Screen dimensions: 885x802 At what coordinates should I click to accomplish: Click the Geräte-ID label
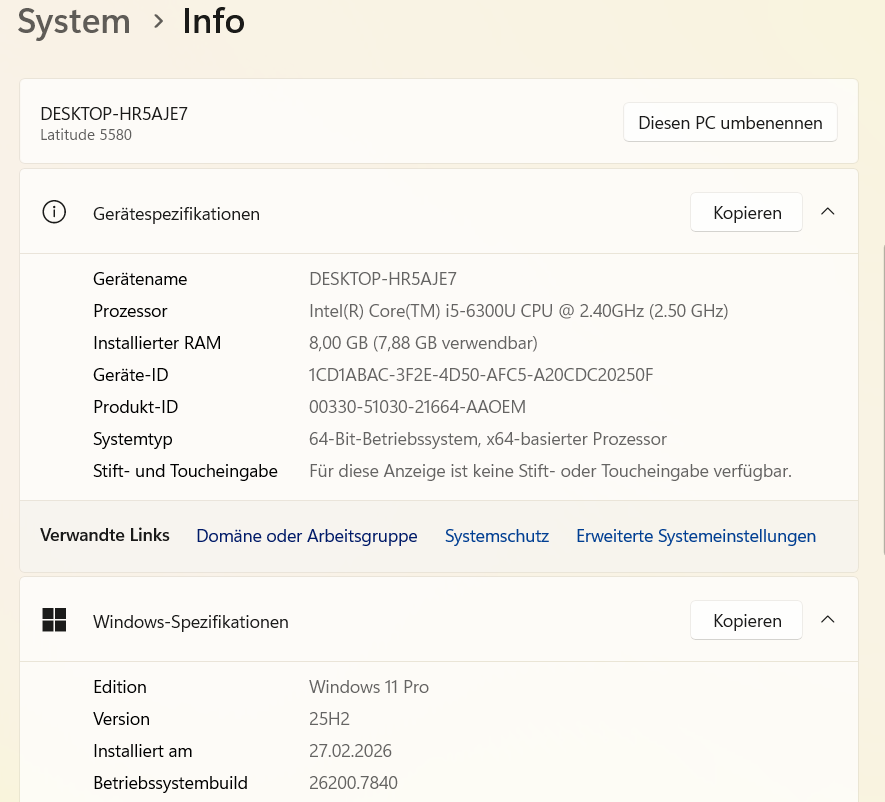(130, 375)
